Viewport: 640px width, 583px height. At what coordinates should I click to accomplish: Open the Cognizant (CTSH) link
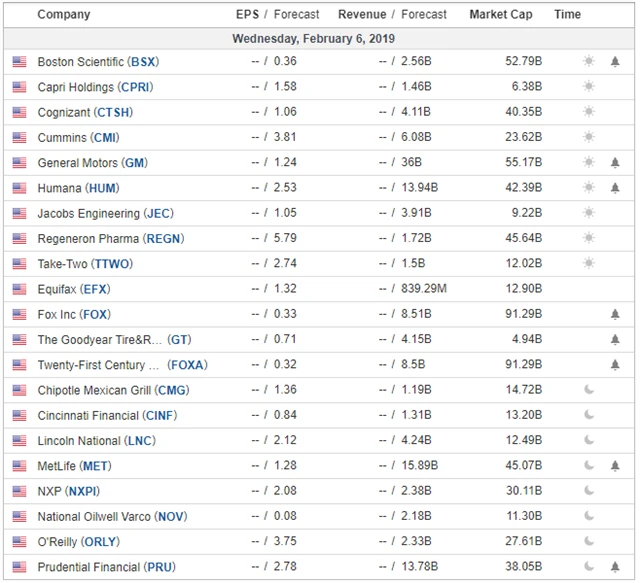(x=85, y=112)
